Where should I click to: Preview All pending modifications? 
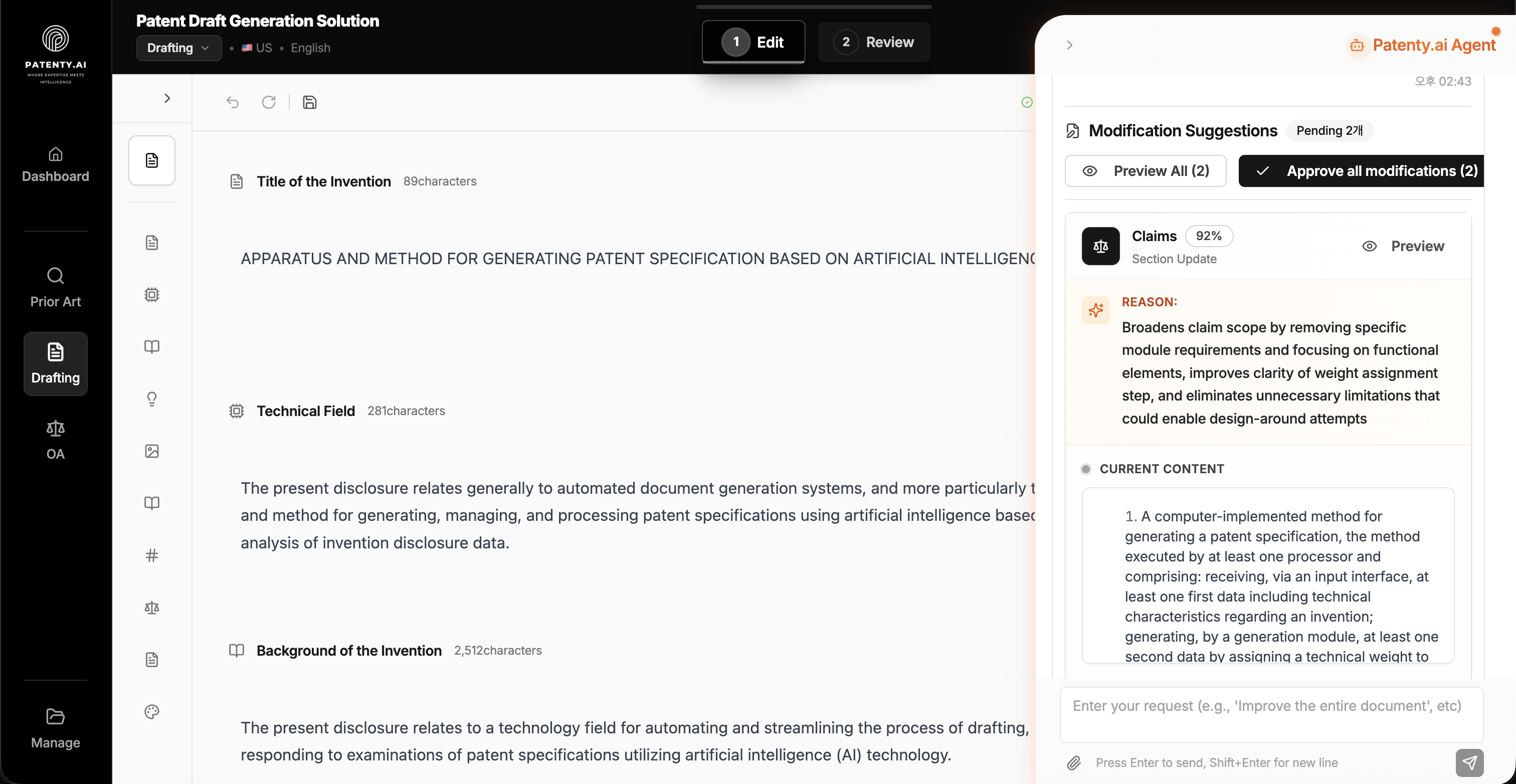[x=1145, y=171]
